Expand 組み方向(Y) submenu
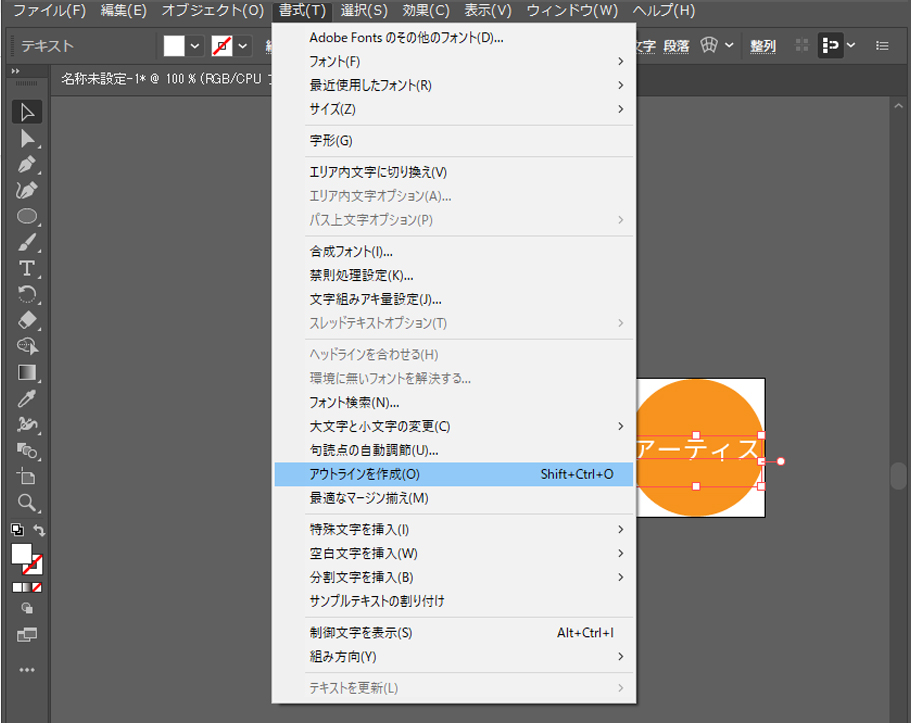This screenshot has height=723, width=911. click(x=453, y=657)
